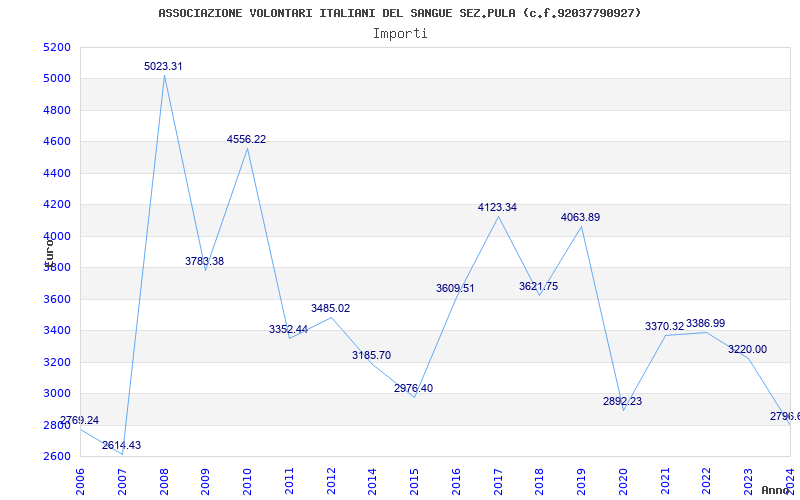Click y-axis value 3600
This screenshot has height=500, width=800.
57,299
